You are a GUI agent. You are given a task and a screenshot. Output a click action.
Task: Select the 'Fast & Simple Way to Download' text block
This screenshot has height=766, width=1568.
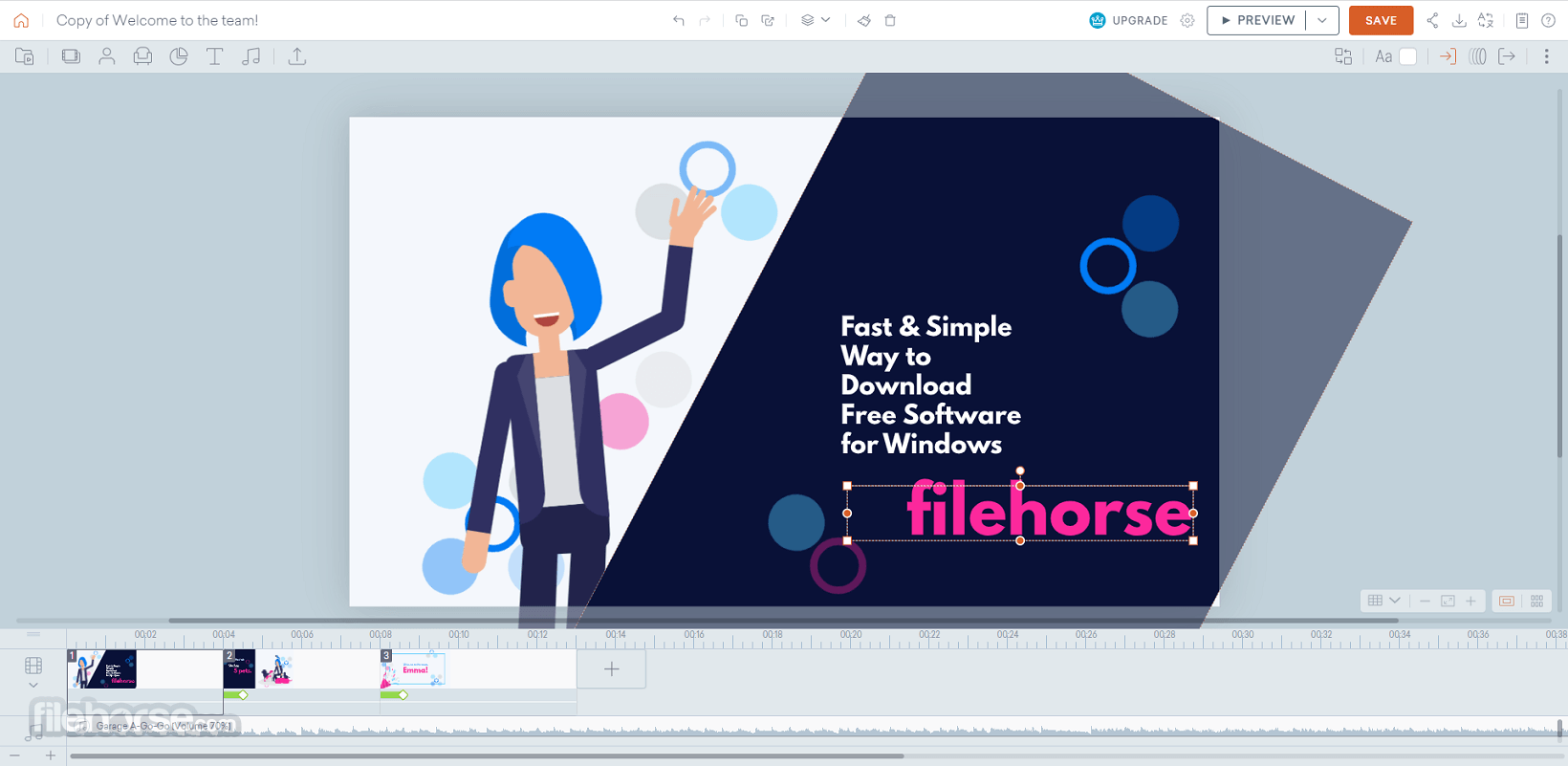pyautogui.click(x=930, y=385)
